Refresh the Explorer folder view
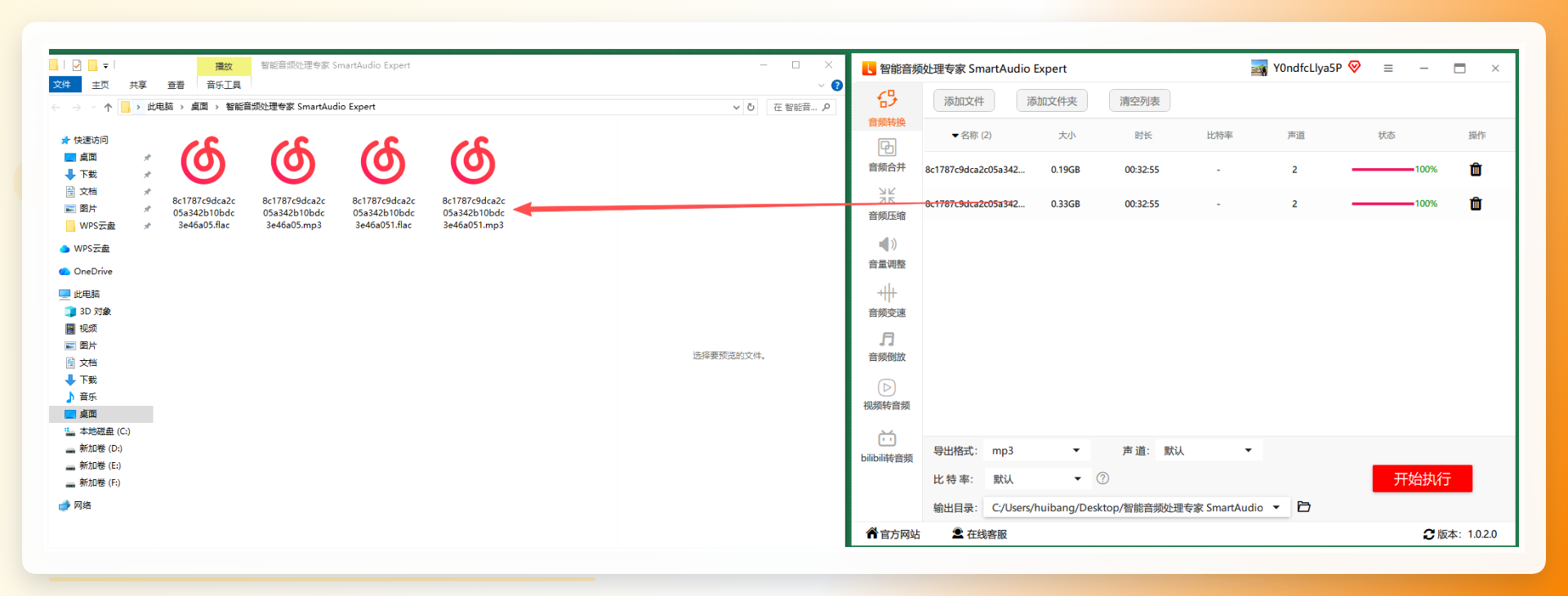 pyautogui.click(x=751, y=107)
